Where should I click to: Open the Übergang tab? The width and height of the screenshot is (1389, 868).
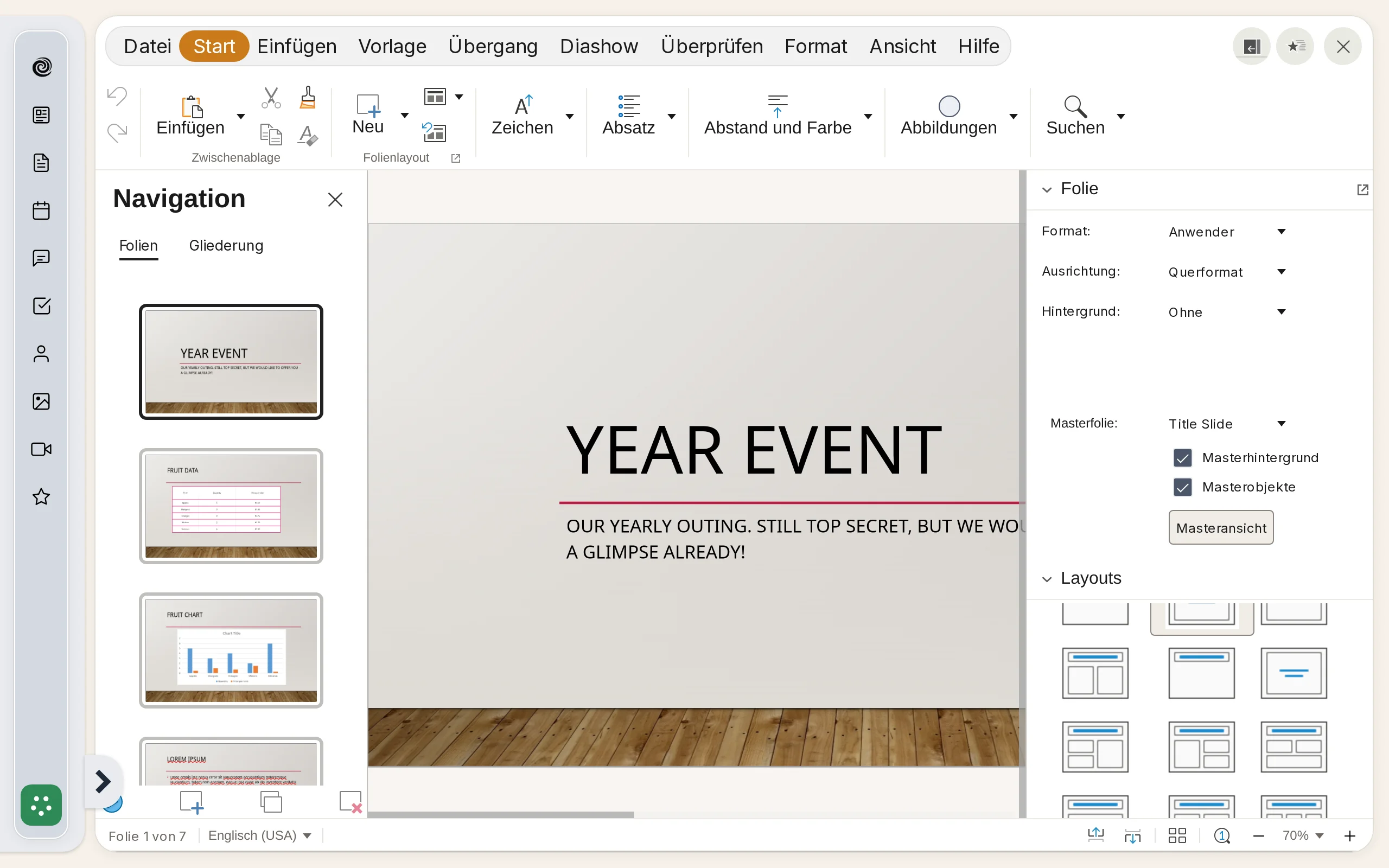tap(493, 46)
